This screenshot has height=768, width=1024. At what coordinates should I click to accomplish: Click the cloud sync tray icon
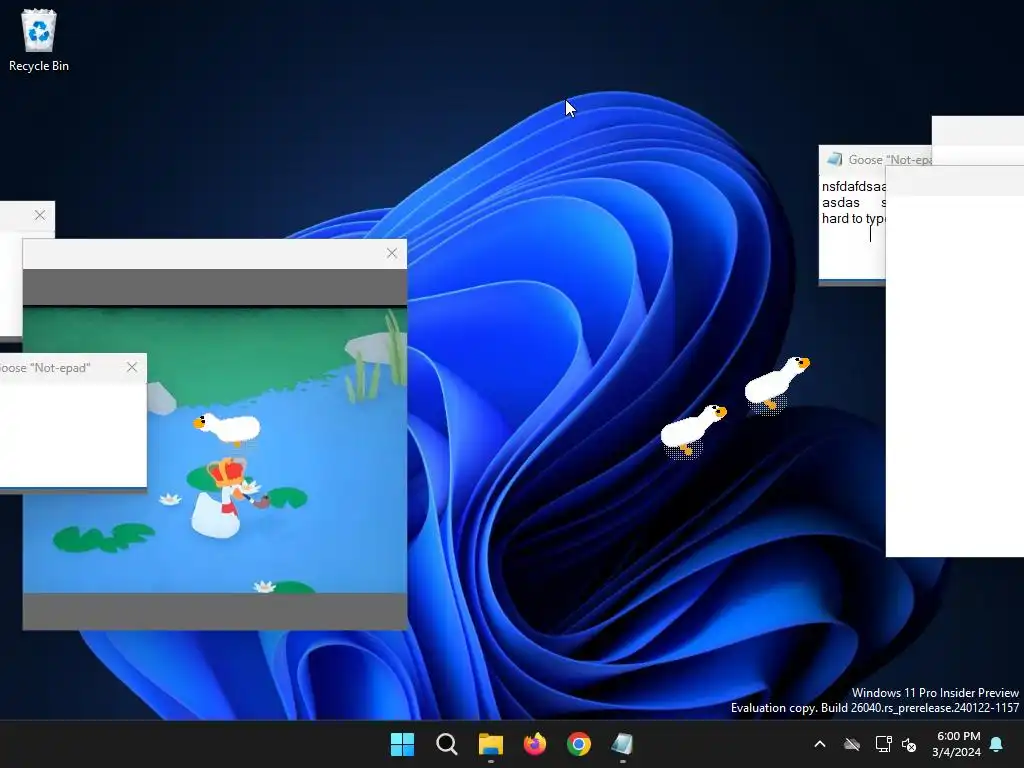pyautogui.click(x=852, y=744)
